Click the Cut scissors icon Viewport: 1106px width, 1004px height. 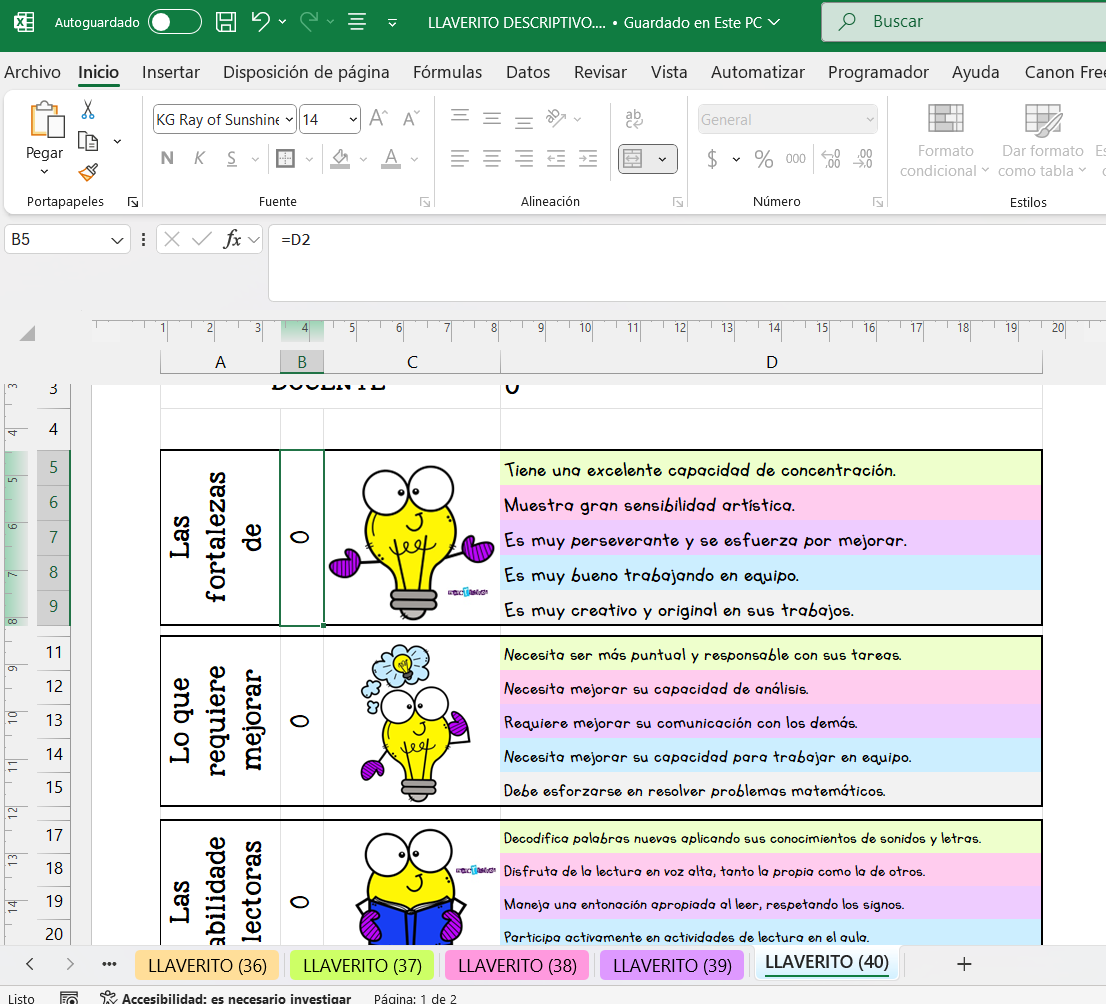click(x=88, y=110)
